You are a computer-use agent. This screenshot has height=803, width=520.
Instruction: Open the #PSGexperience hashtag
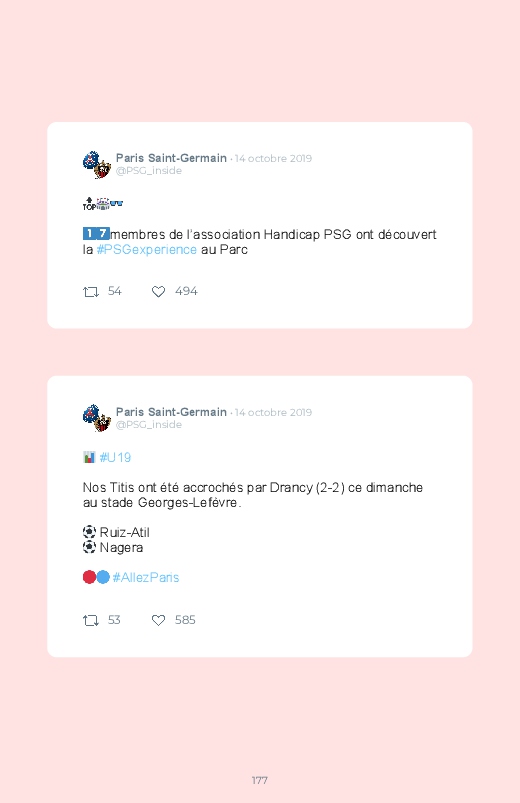coord(147,249)
